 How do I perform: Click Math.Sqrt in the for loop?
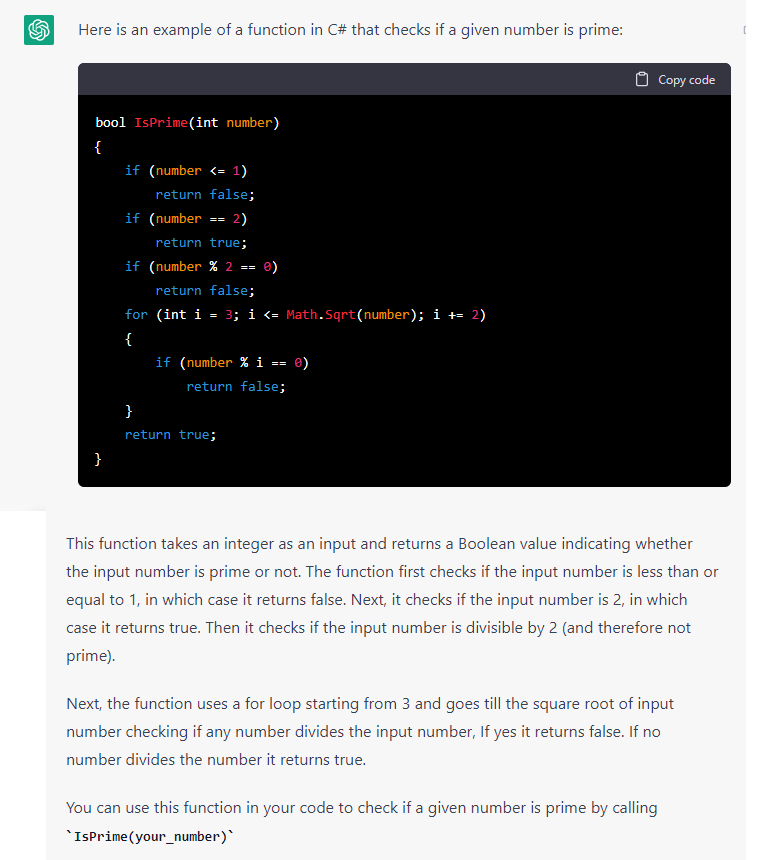point(321,314)
